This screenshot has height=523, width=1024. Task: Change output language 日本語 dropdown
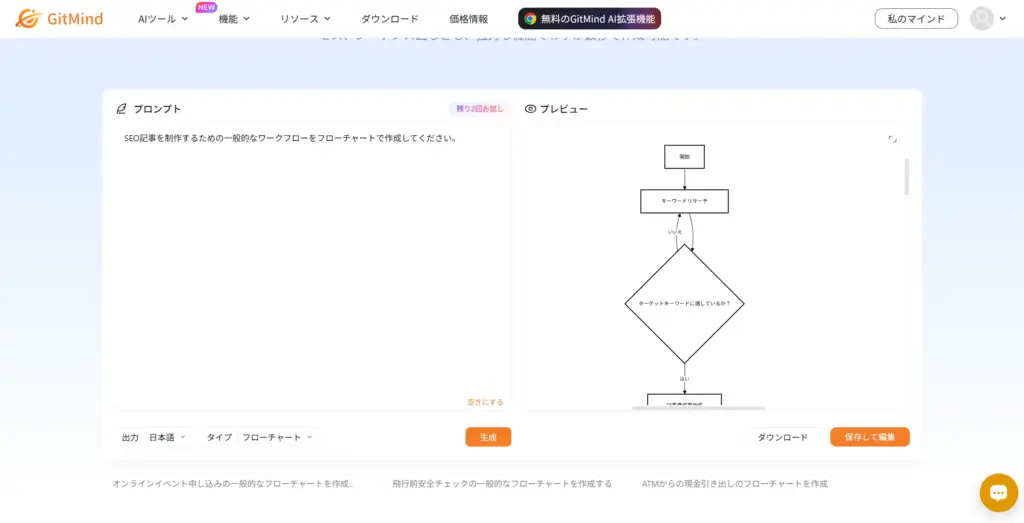pos(167,437)
